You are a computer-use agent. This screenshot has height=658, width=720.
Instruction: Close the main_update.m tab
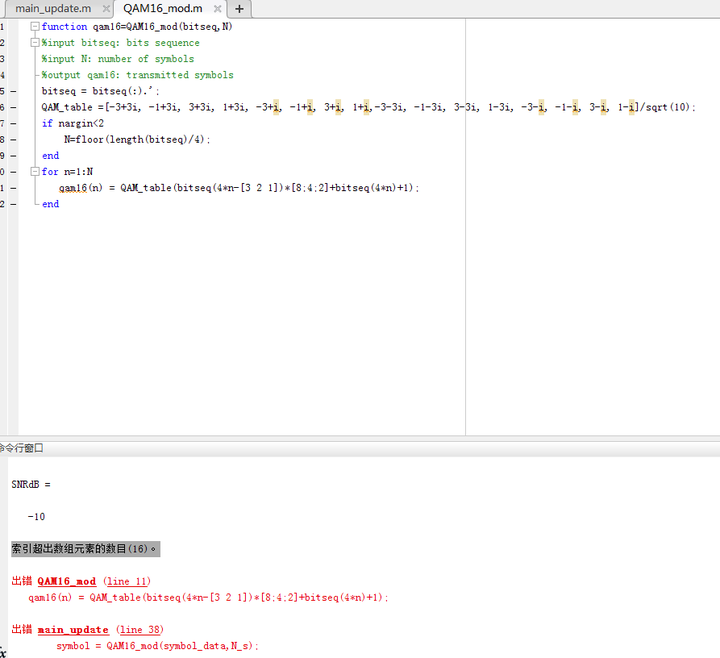106,9
